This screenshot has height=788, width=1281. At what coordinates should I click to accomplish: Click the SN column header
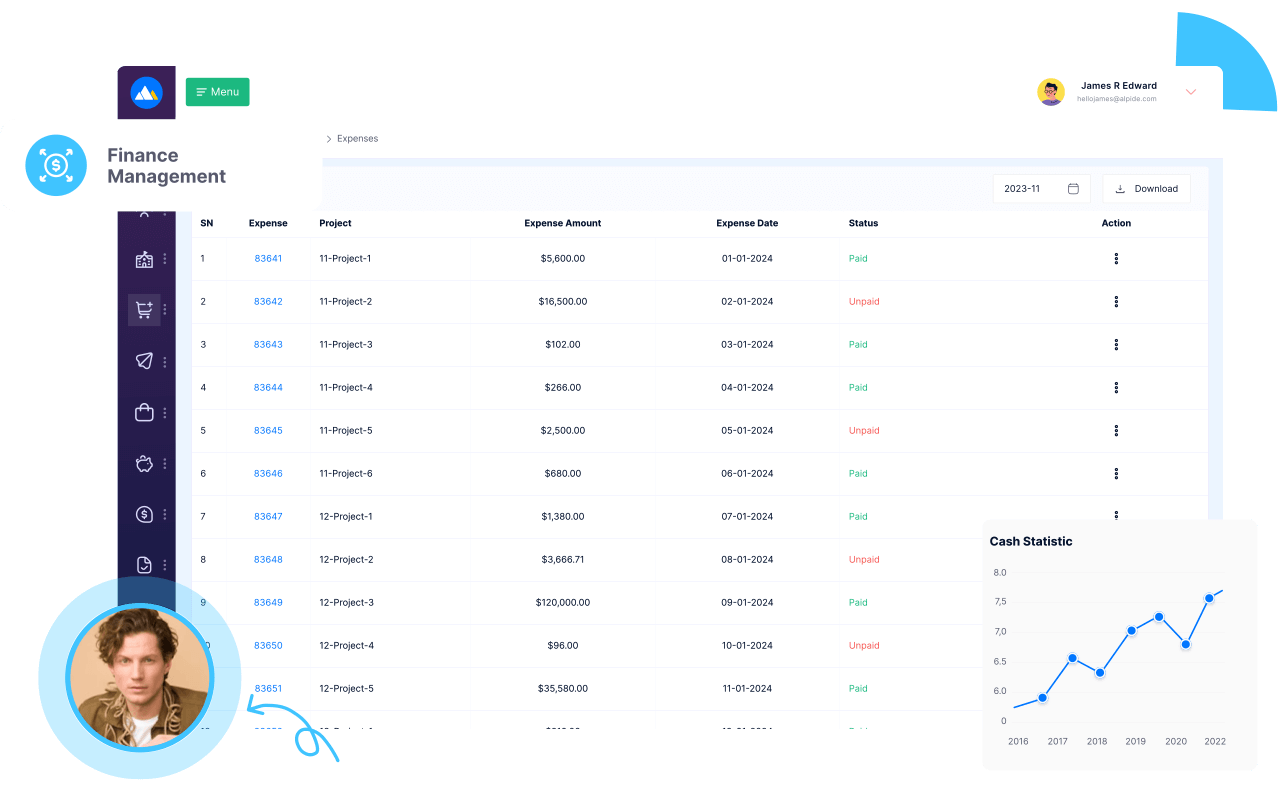point(206,223)
